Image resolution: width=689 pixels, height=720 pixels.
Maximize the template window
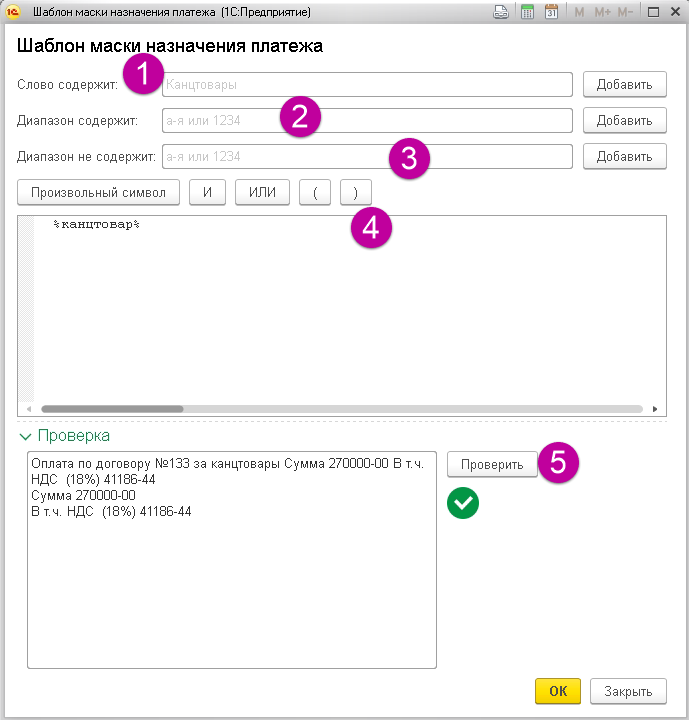(653, 12)
